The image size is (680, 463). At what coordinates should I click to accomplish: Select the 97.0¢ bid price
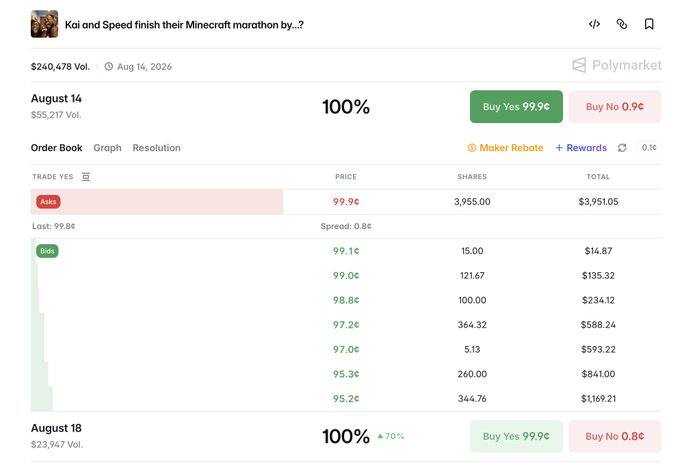coord(346,349)
